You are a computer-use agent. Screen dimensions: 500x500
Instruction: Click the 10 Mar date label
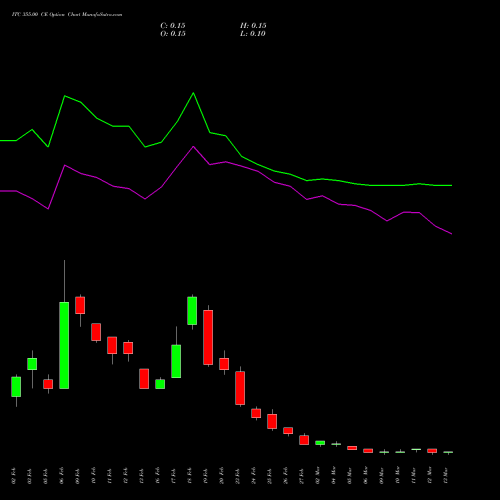coord(398,476)
